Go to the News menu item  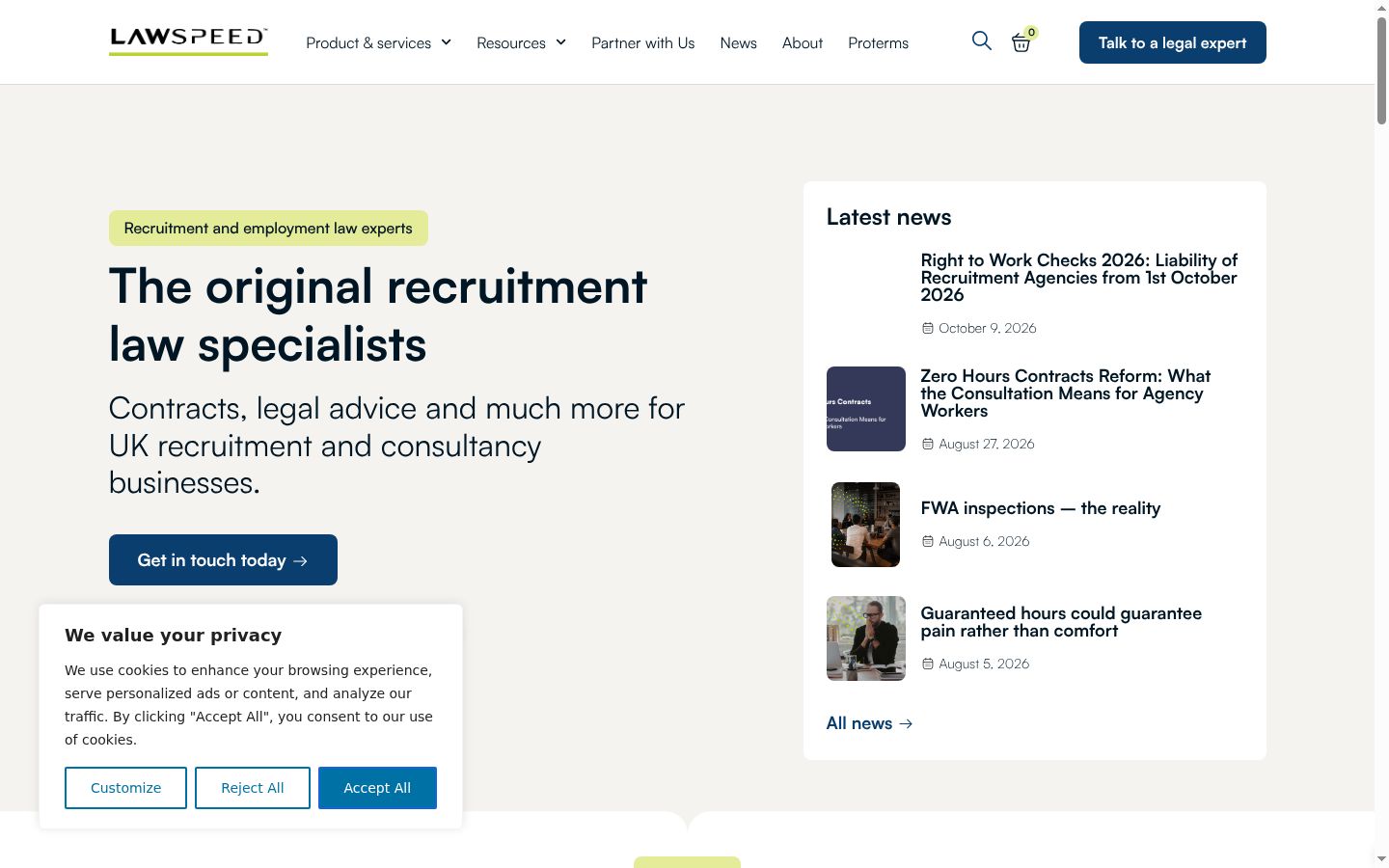(738, 42)
